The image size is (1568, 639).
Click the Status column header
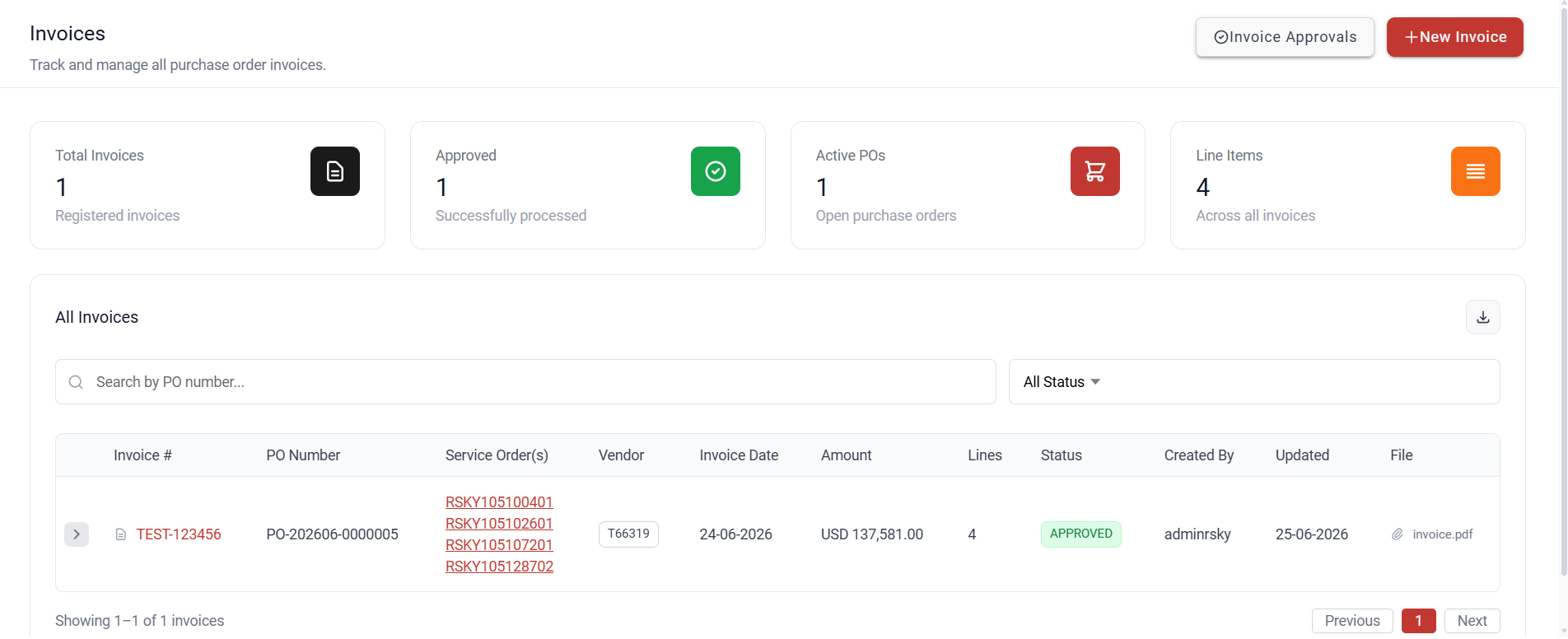point(1061,455)
